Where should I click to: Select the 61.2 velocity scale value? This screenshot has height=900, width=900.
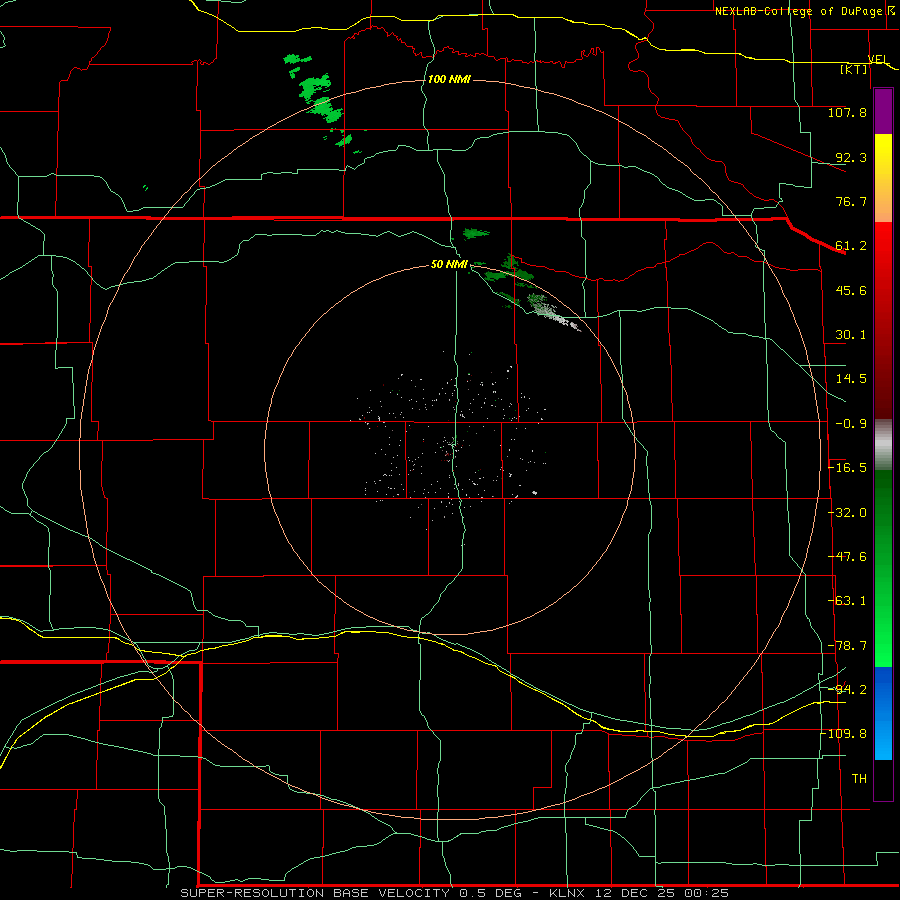coord(851,246)
